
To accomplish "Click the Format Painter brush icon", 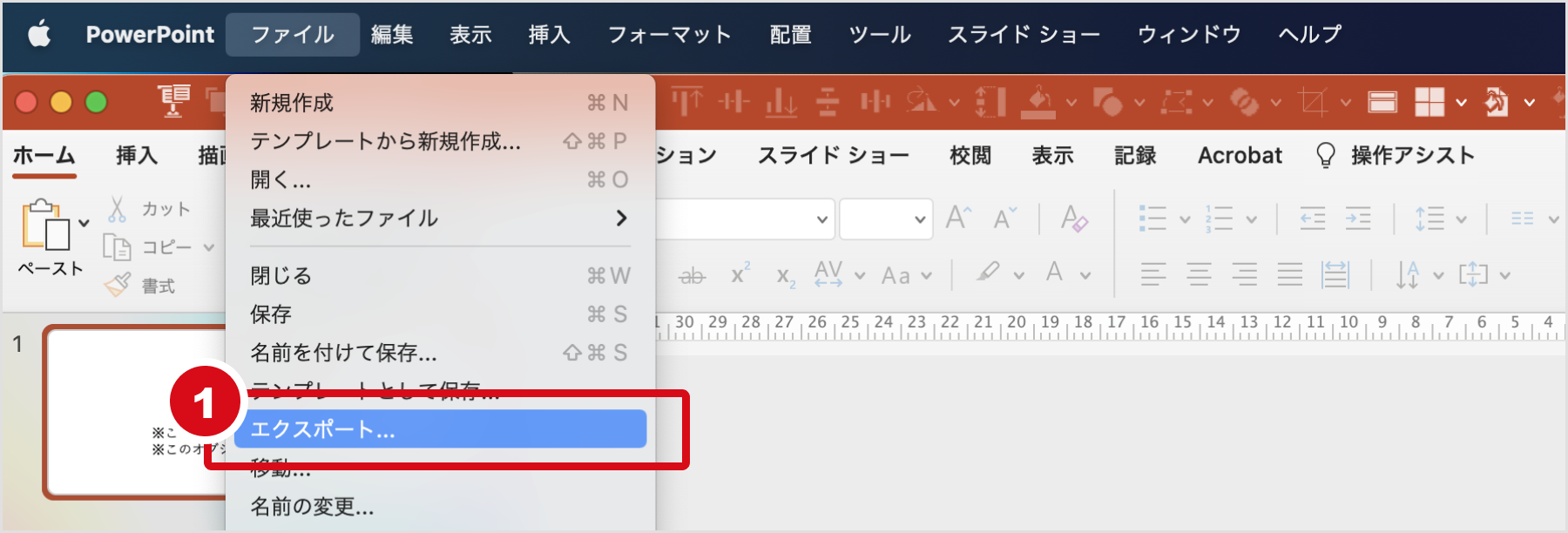I will point(118,285).
